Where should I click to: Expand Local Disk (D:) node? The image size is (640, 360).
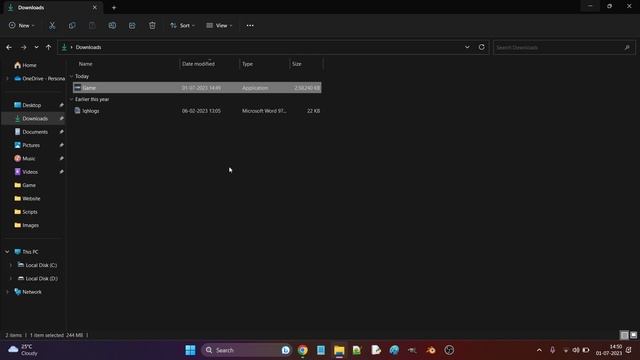[x=11, y=278]
